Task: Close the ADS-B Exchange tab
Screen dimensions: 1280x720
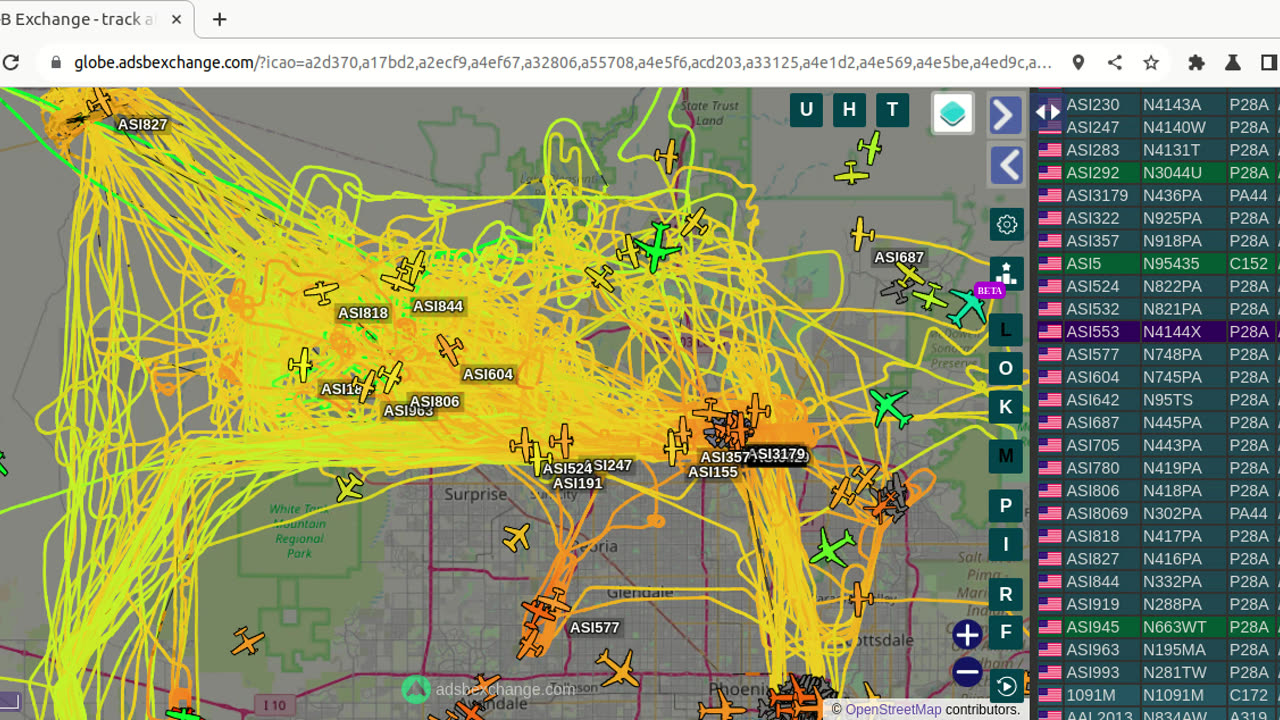Action: pos(177,19)
